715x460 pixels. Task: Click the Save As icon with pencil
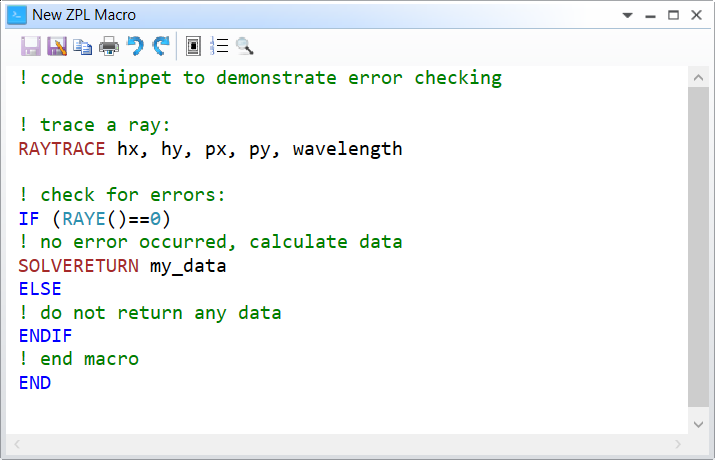[x=57, y=47]
